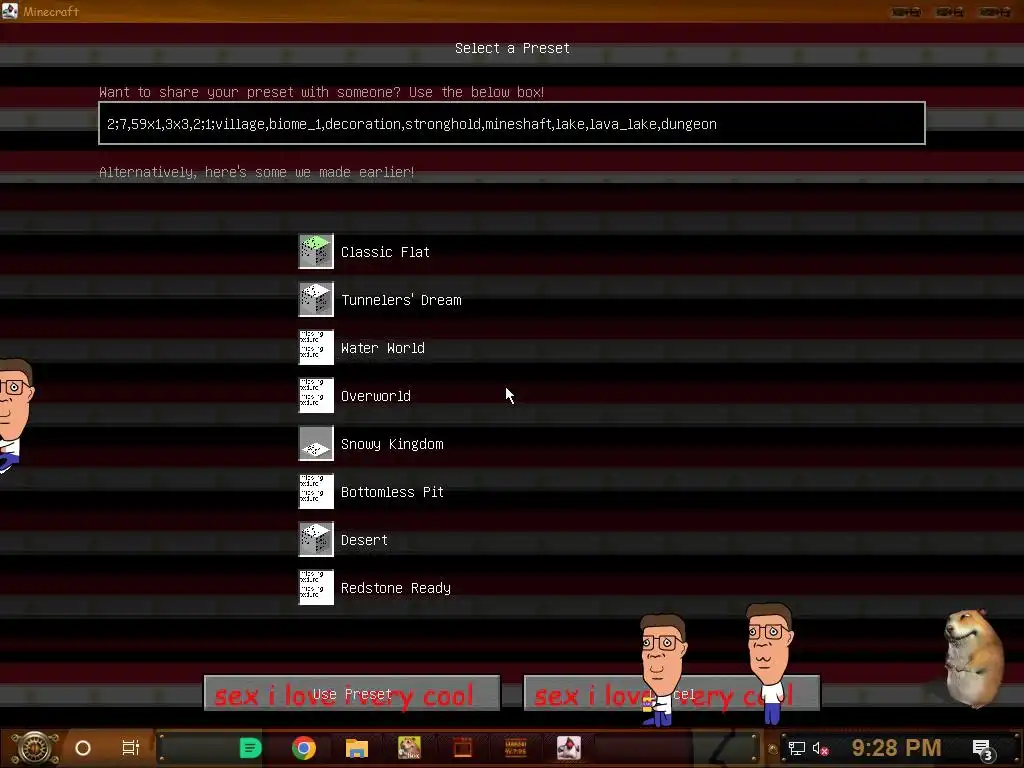Switch to the Minecraft Java taskbar icon
Image resolution: width=1024 pixels, height=768 pixels.
point(568,748)
